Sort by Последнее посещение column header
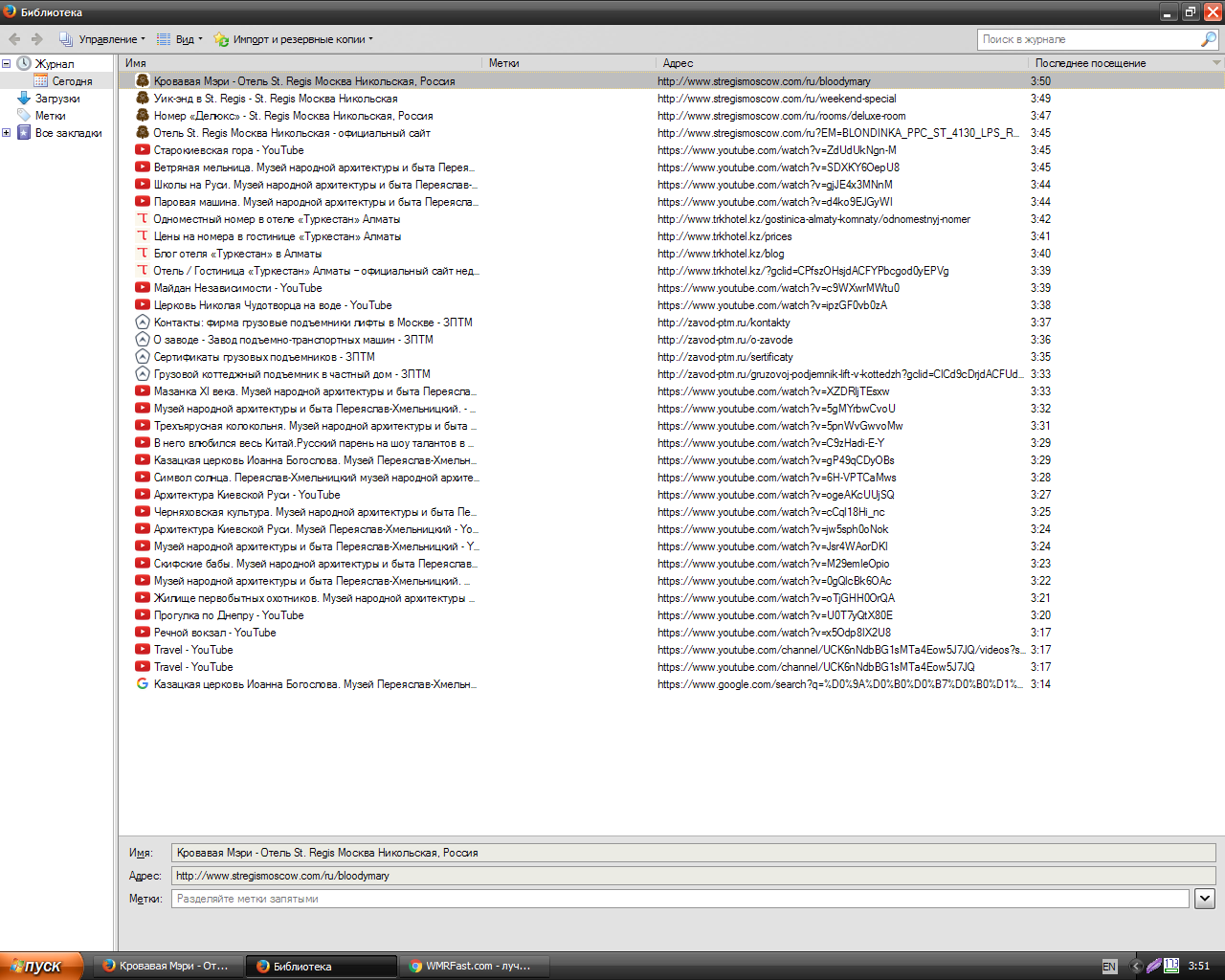The image size is (1225, 980). (x=1119, y=62)
